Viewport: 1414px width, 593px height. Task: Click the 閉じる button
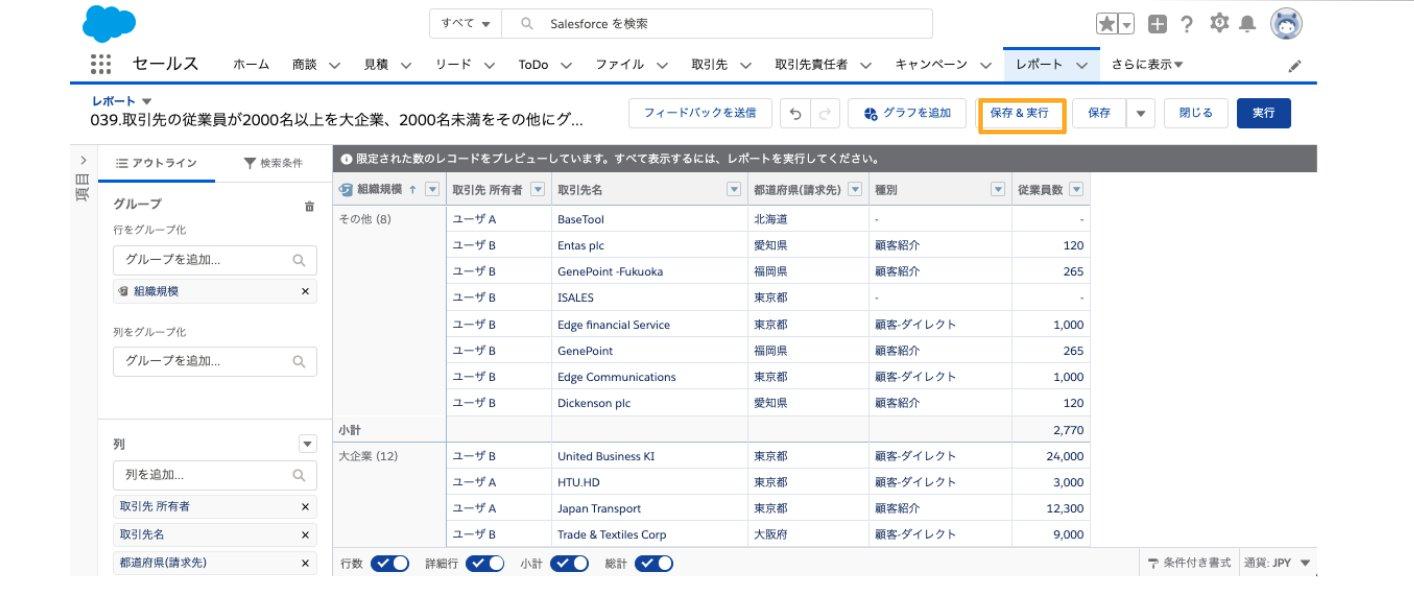[x=1196, y=113]
